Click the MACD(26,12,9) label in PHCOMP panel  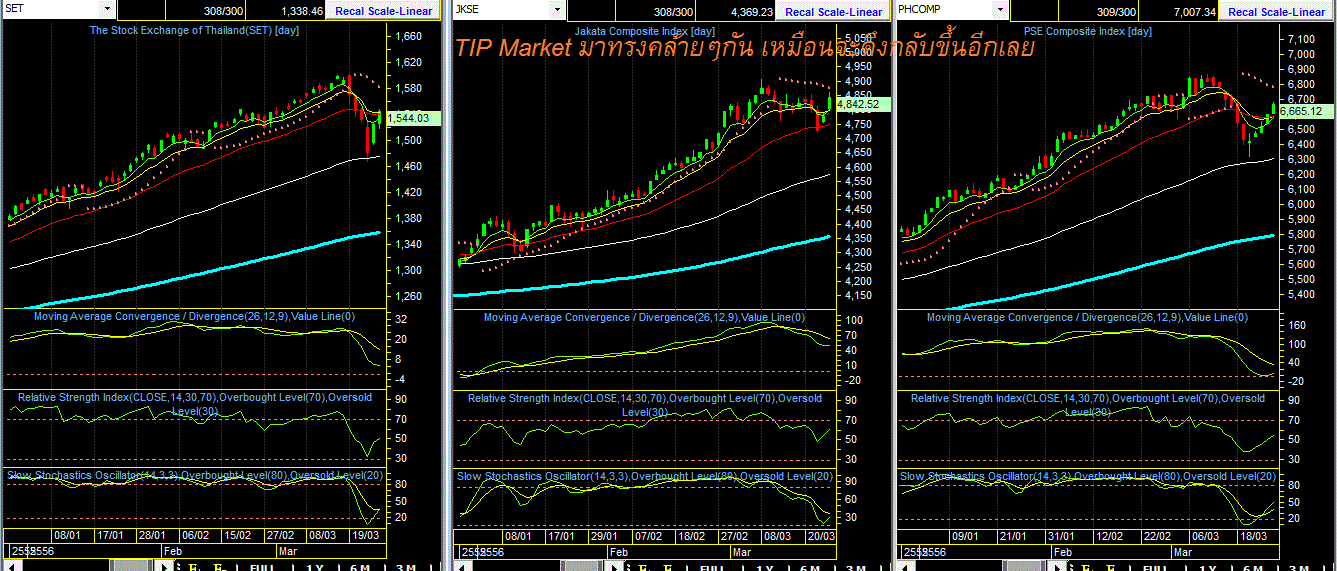[1087, 318]
